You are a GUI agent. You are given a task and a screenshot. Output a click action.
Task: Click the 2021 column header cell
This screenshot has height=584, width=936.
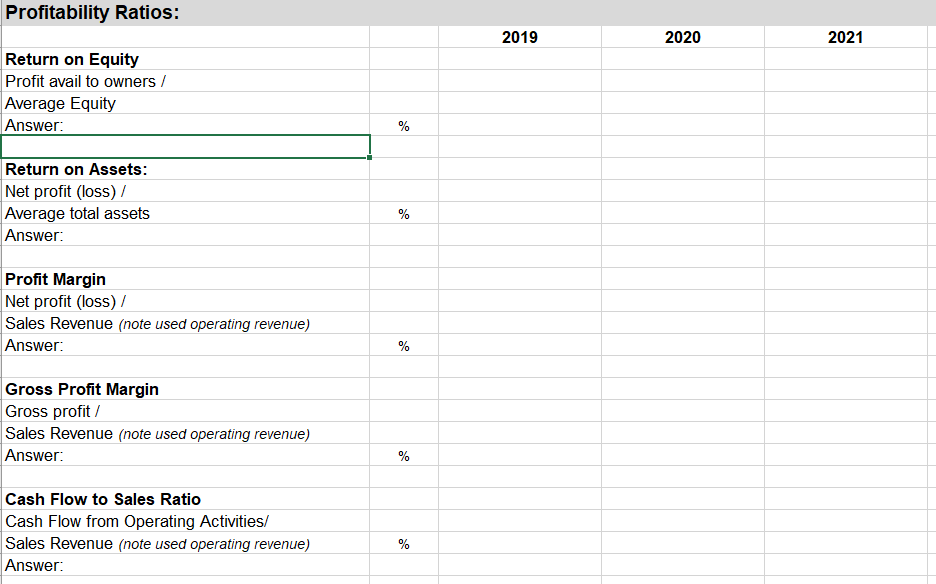click(846, 37)
